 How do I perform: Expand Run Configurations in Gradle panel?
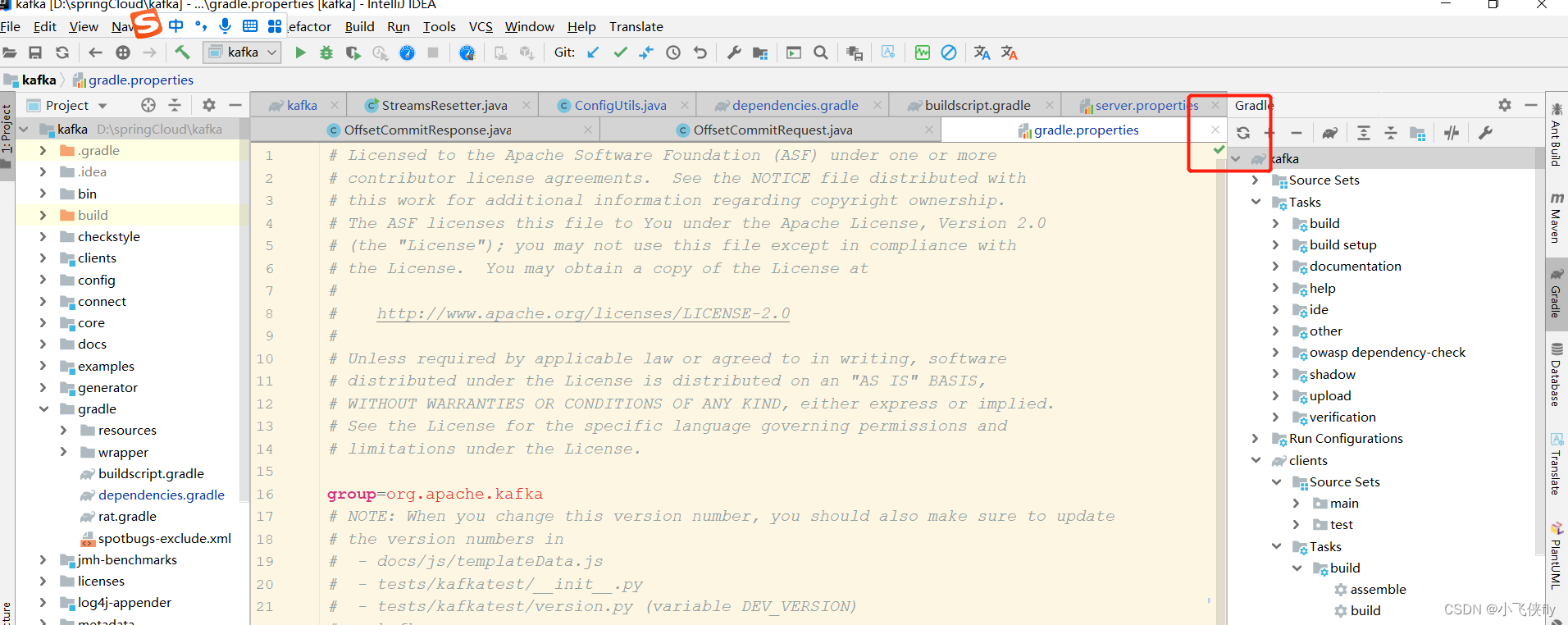(1255, 439)
